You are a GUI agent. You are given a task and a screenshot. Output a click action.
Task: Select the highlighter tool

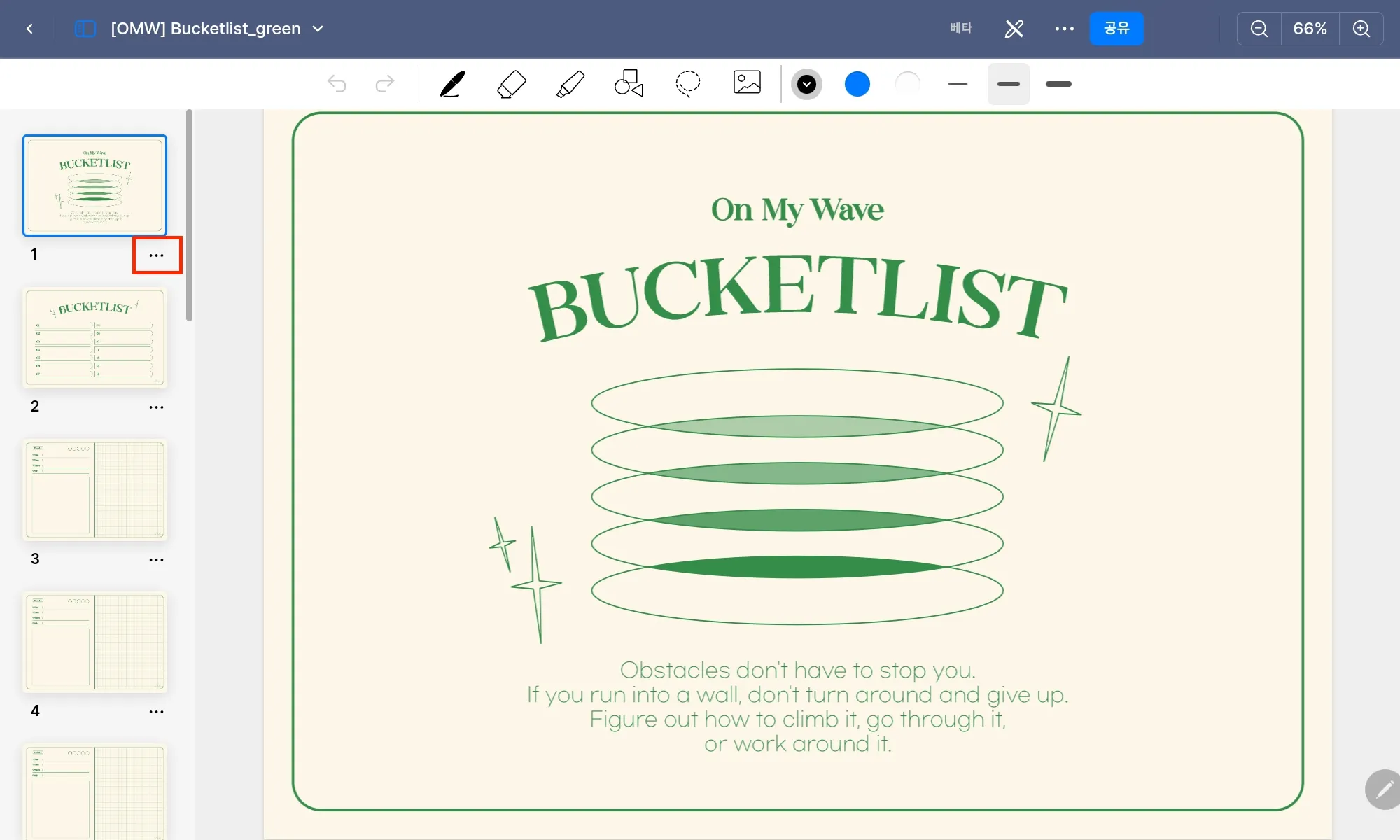(570, 84)
